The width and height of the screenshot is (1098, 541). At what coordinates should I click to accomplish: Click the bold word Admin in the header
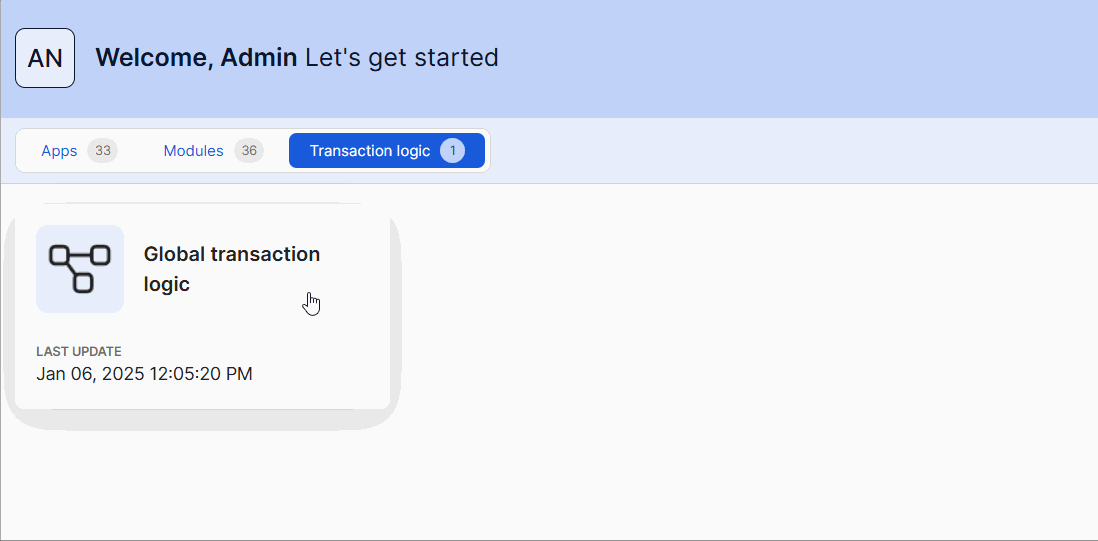click(258, 58)
